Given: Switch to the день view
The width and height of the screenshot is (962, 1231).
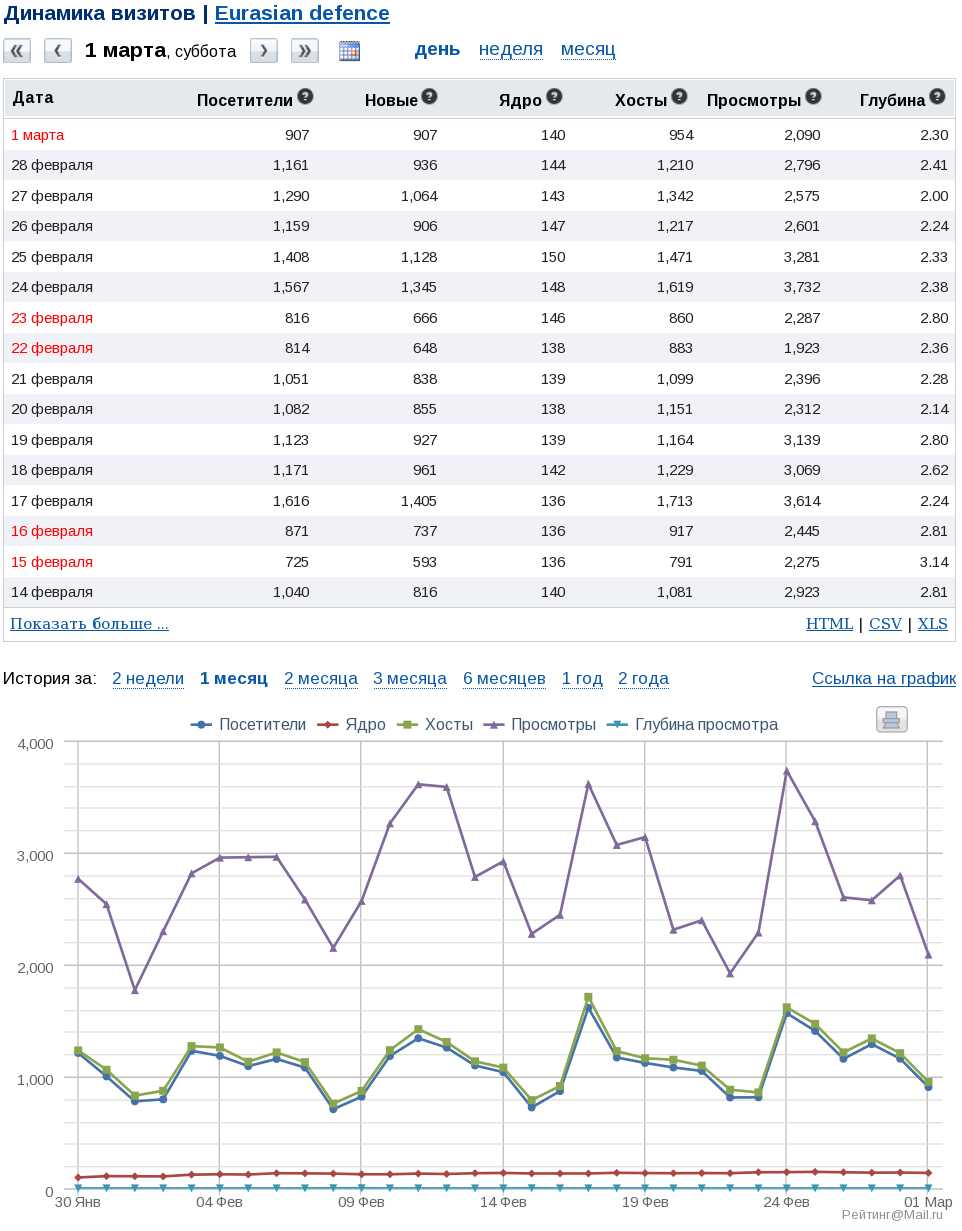Looking at the screenshot, I should tap(438, 49).
